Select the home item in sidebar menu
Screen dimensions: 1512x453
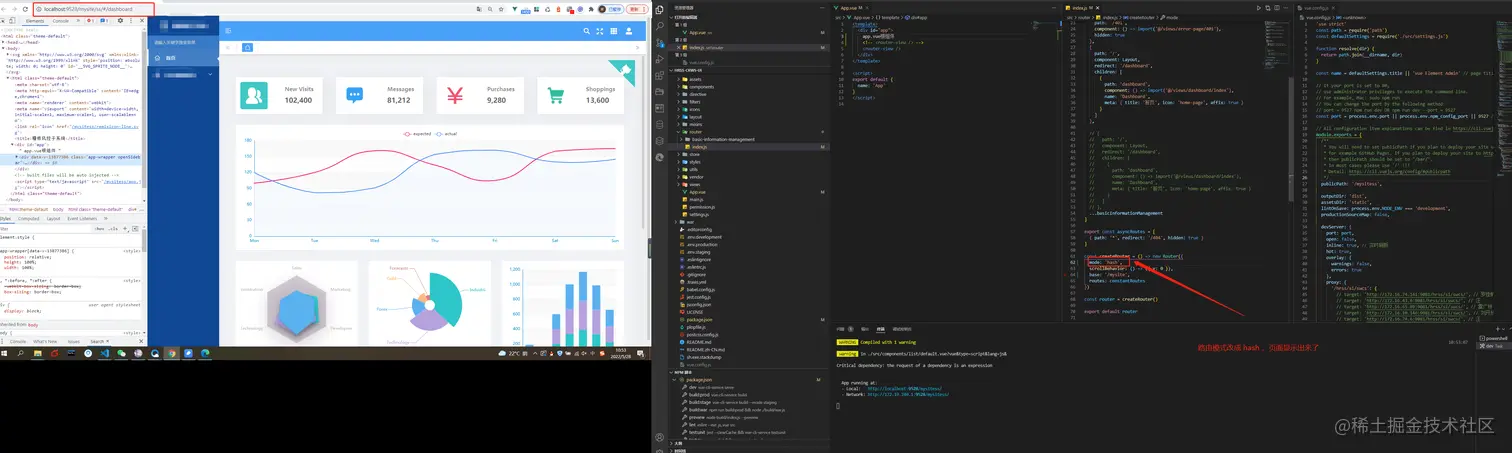[x=183, y=58]
